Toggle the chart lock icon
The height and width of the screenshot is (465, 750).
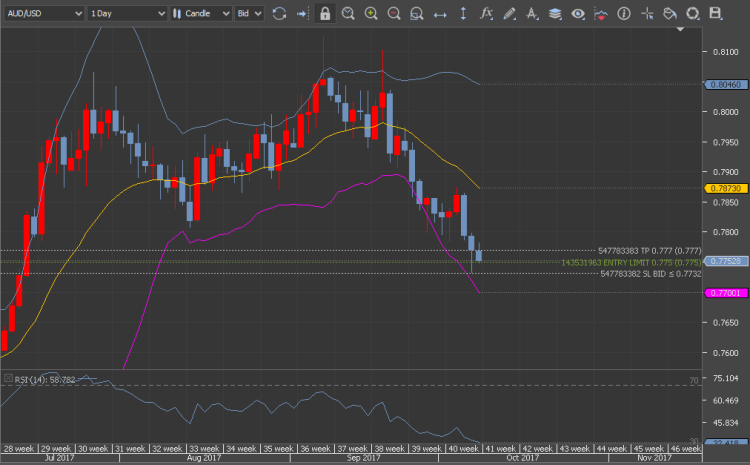point(324,14)
